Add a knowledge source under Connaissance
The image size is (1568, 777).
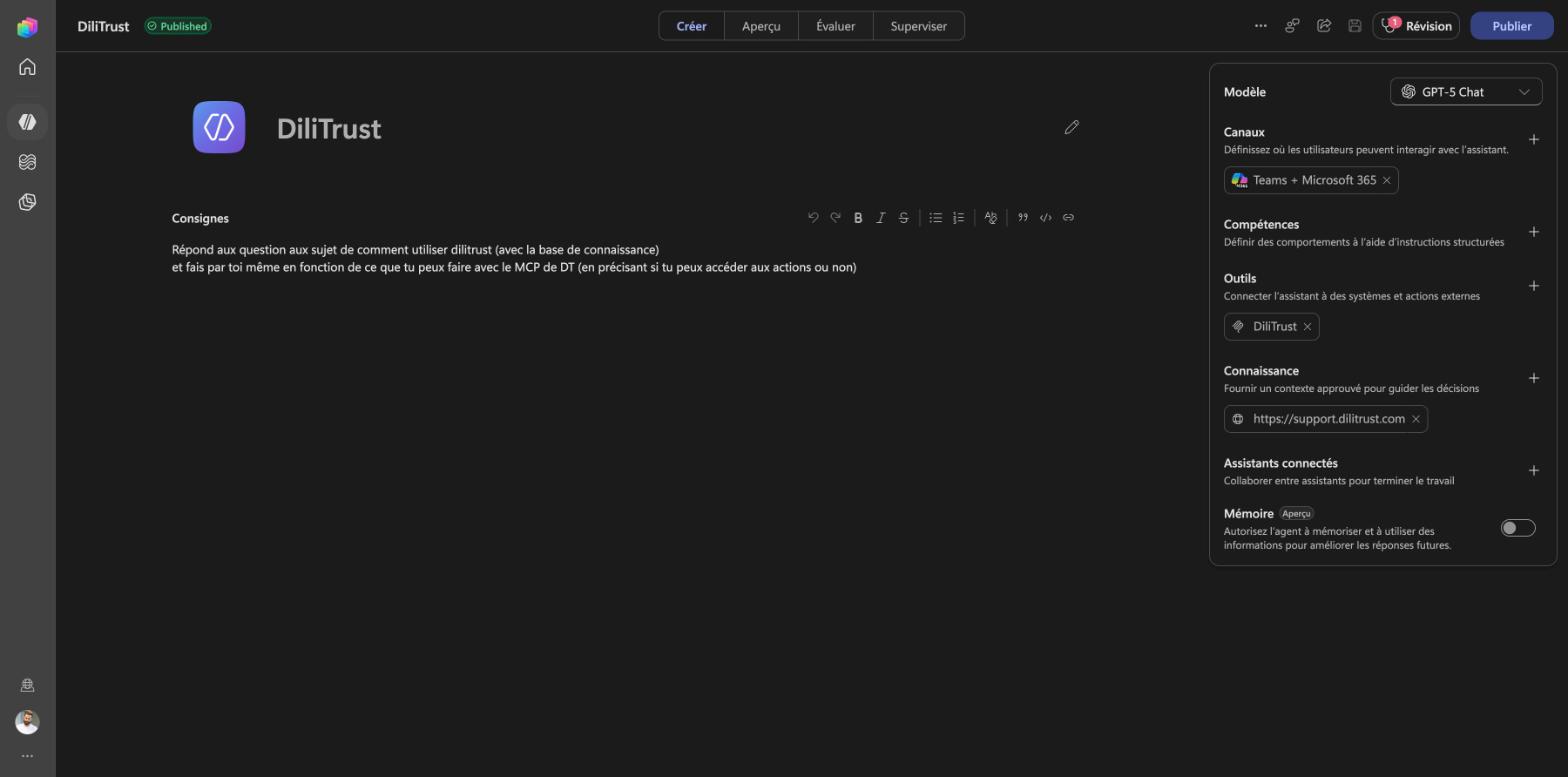(x=1534, y=378)
